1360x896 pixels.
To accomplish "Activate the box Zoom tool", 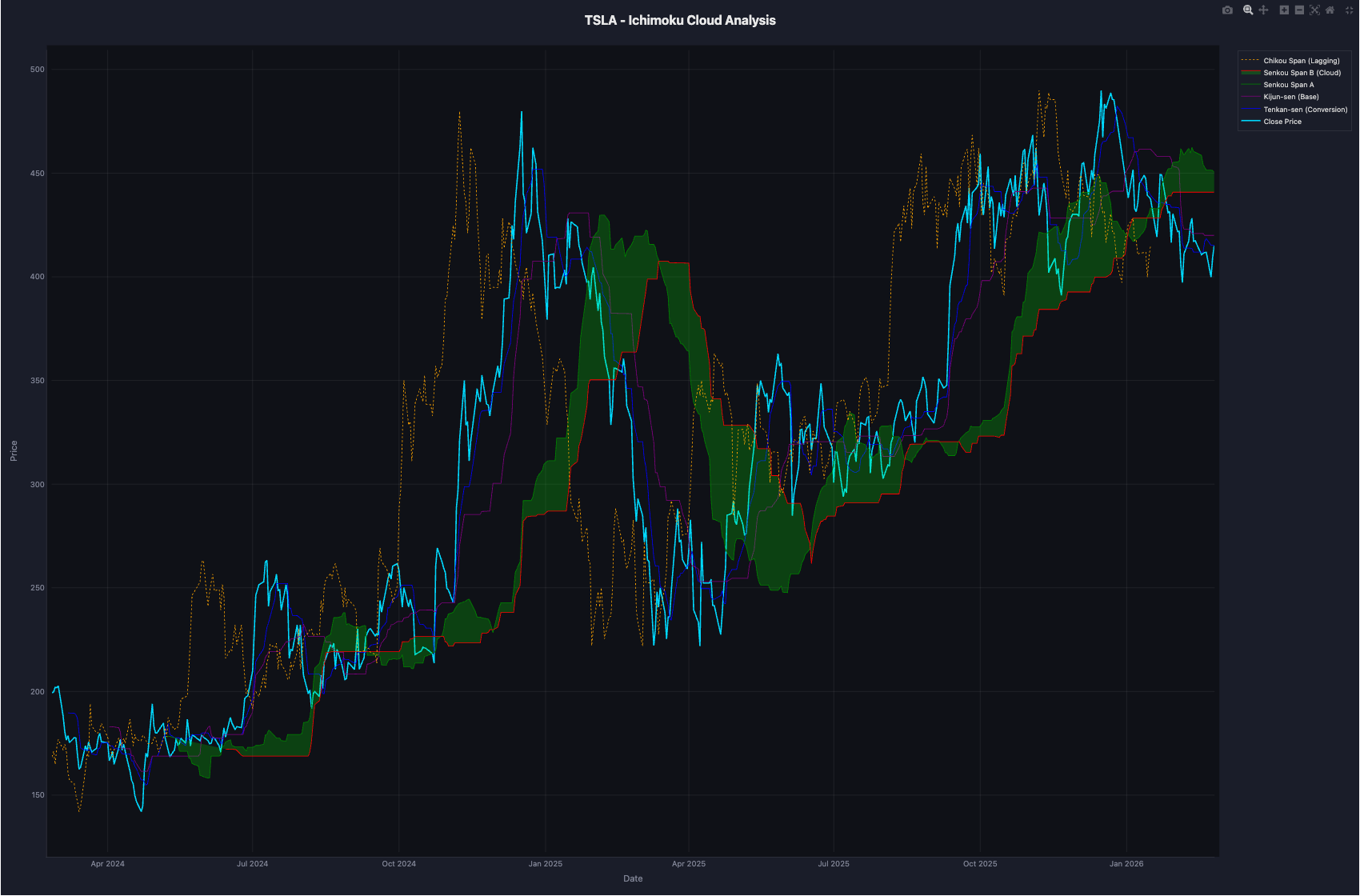I will 1246,10.
